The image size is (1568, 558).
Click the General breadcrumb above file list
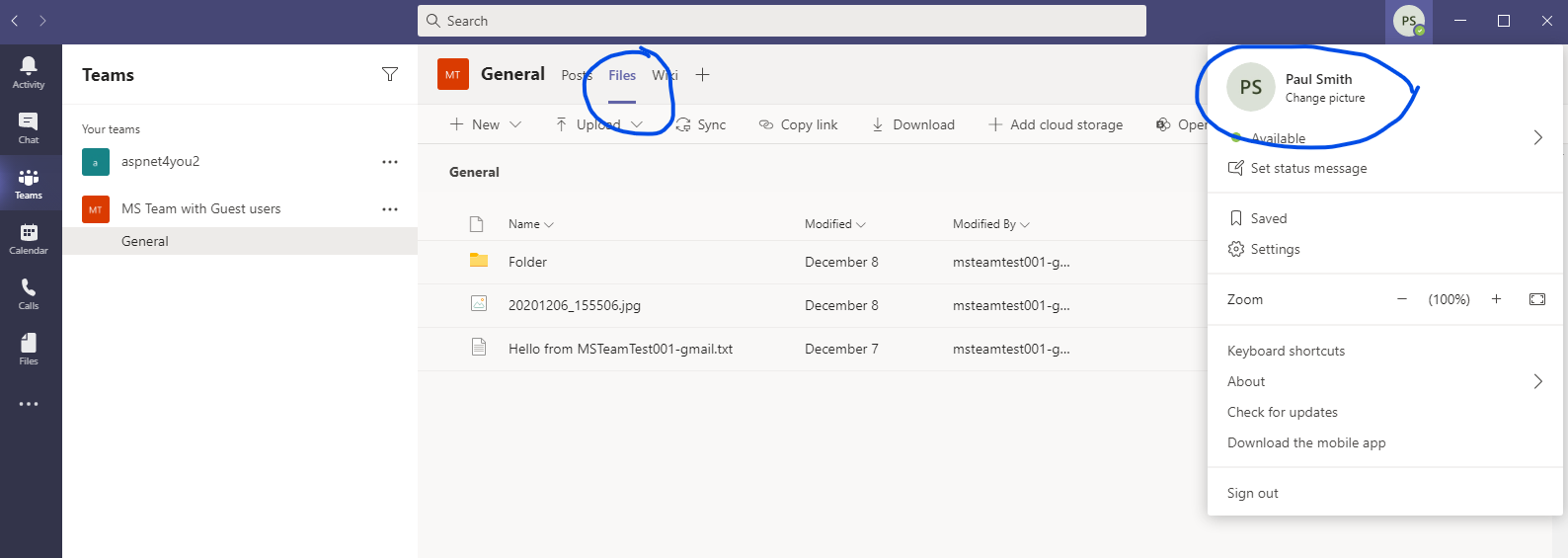pyautogui.click(x=474, y=172)
